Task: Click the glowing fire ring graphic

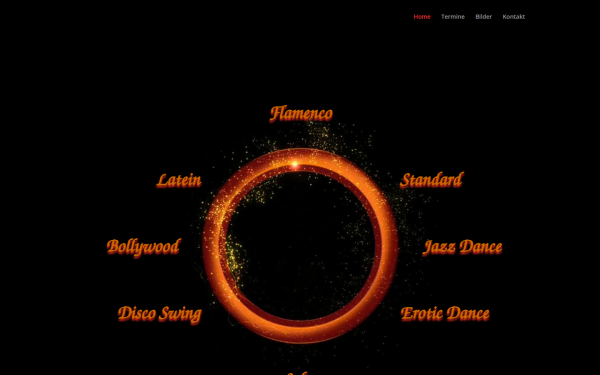Action: point(301,246)
